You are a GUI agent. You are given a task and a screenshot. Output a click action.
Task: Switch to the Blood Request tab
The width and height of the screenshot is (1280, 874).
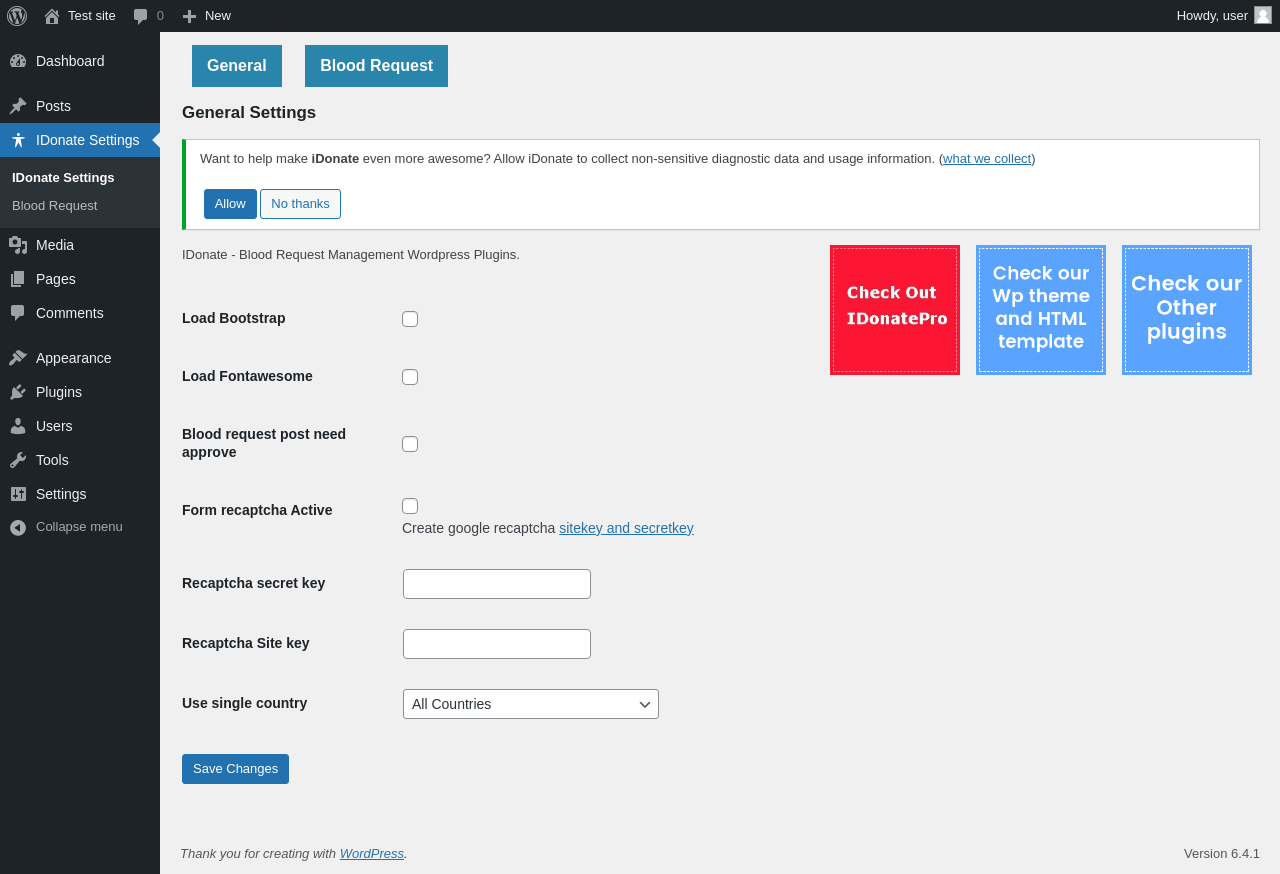376,66
